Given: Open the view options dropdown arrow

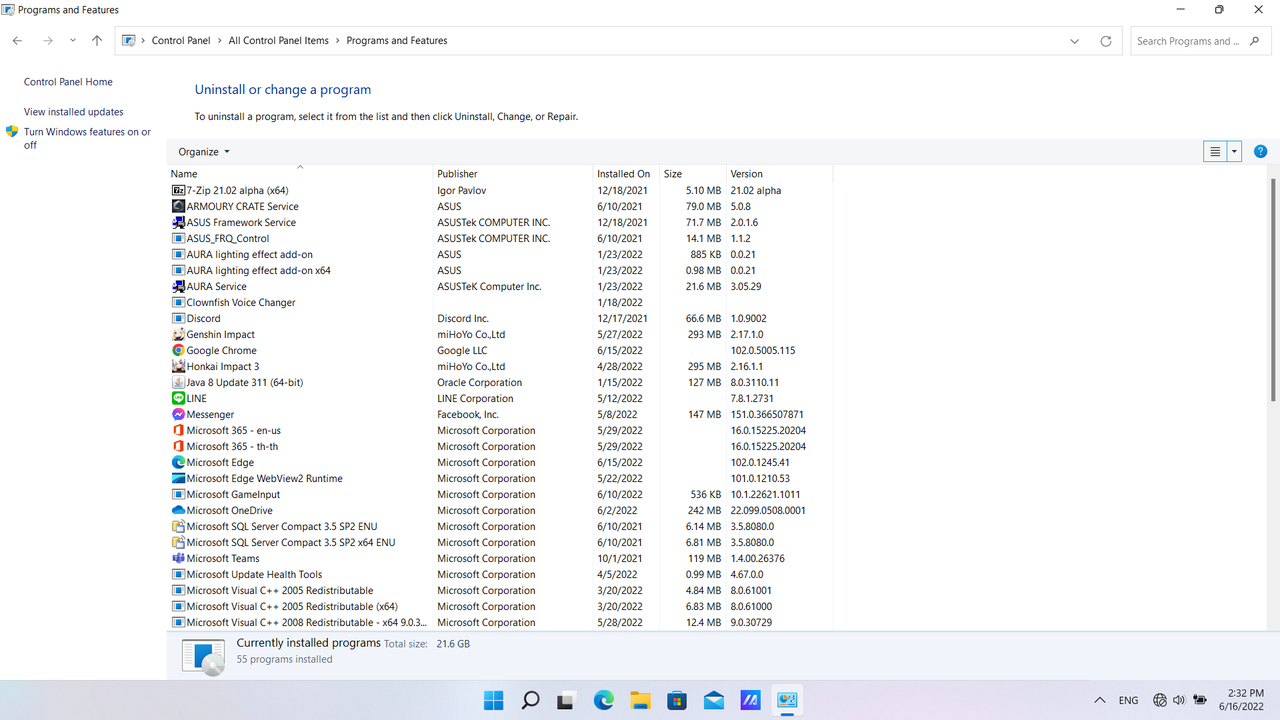Looking at the screenshot, I should (1233, 151).
